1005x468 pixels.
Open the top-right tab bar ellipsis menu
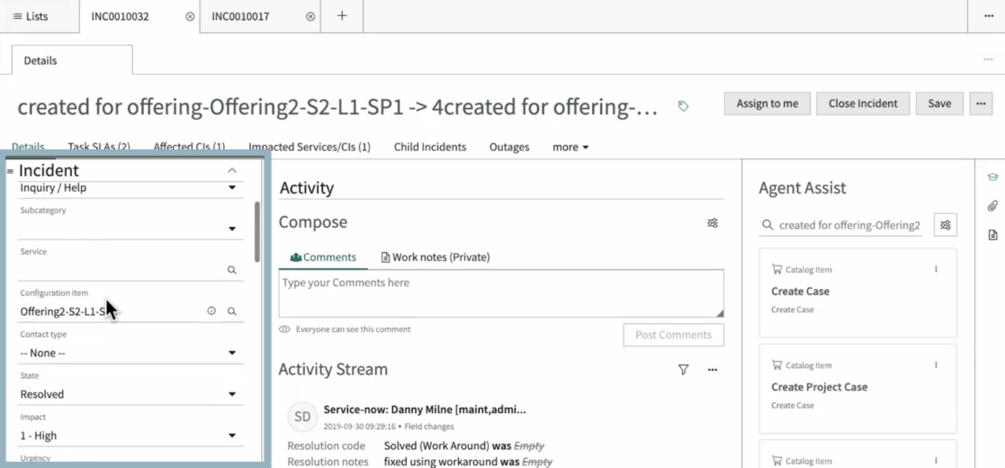pyautogui.click(x=988, y=16)
